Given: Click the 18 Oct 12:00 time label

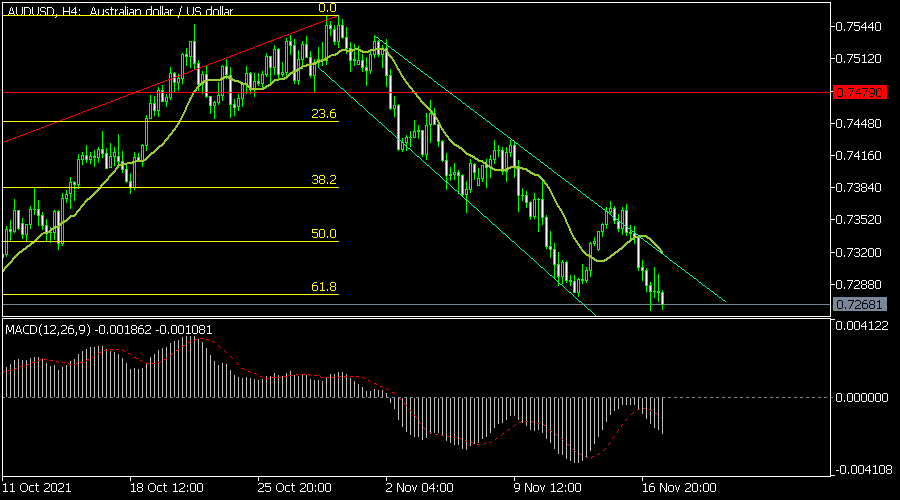Looking at the screenshot, I should pyautogui.click(x=166, y=488).
